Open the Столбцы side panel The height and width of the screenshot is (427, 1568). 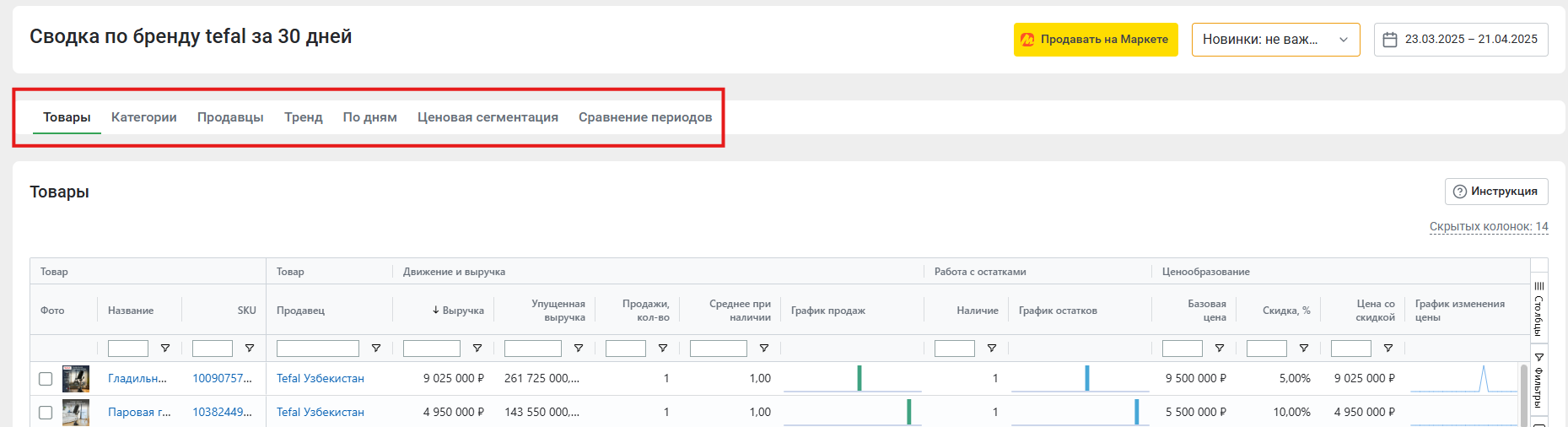pyautogui.click(x=1539, y=308)
